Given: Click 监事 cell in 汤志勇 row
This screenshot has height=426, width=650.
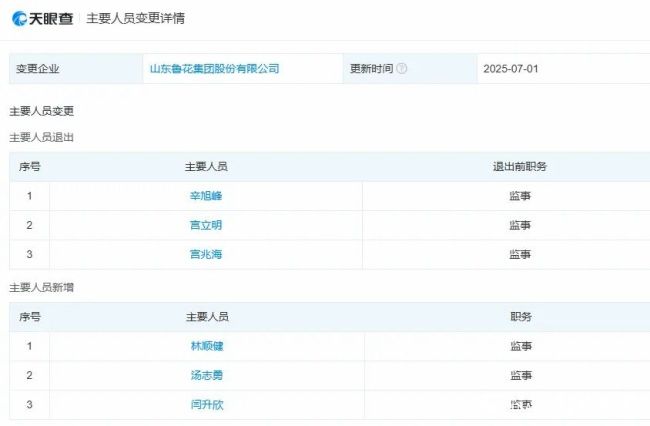Looking at the screenshot, I should point(521,375).
